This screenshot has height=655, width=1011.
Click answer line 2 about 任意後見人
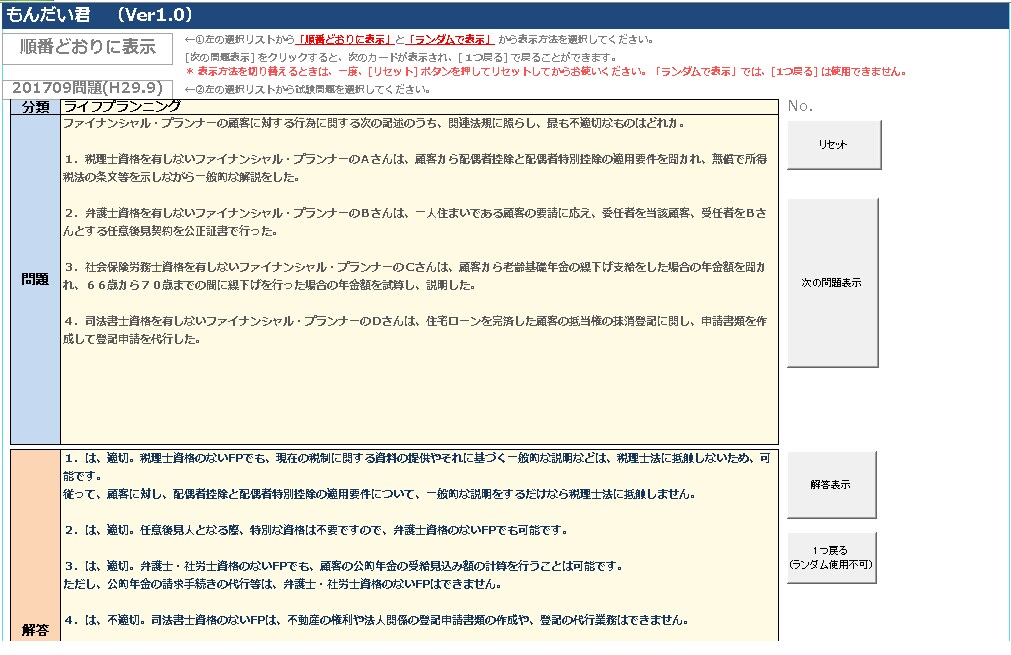click(317, 531)
